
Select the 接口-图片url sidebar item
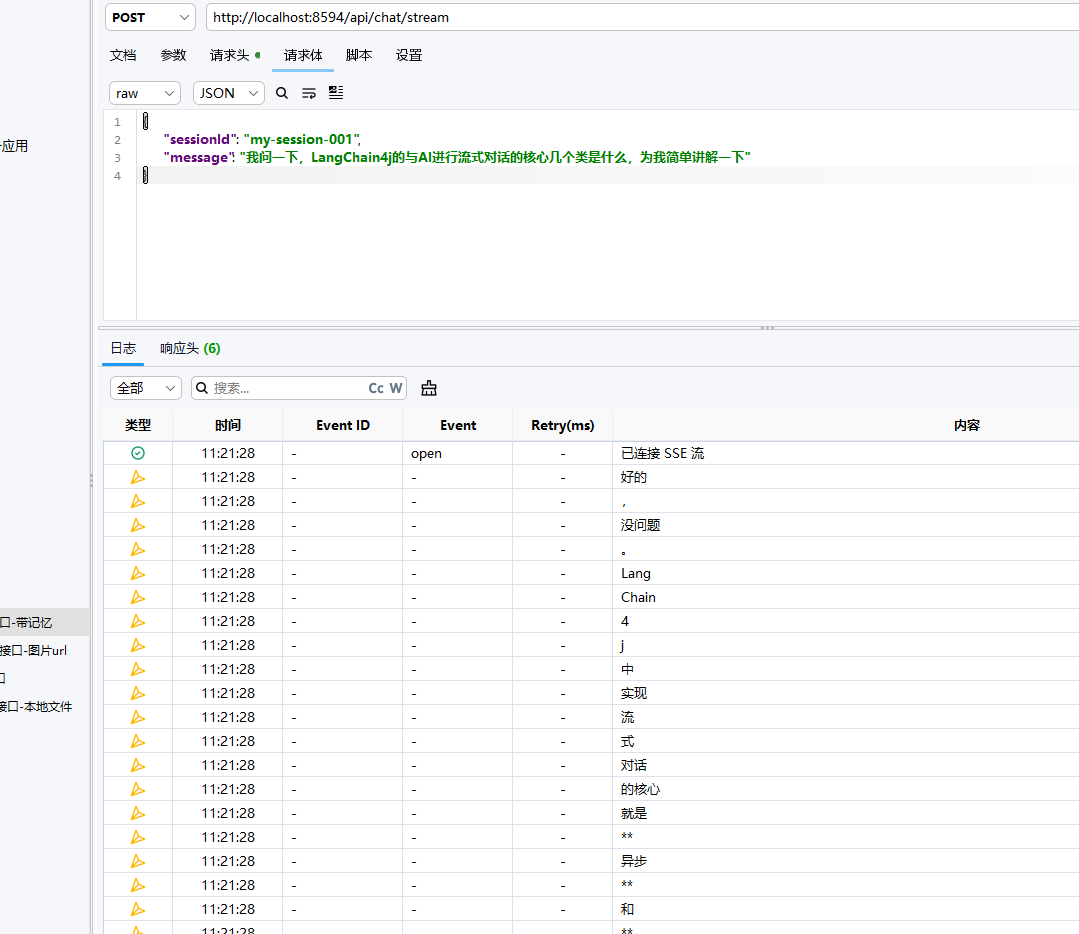coord(34,650)
